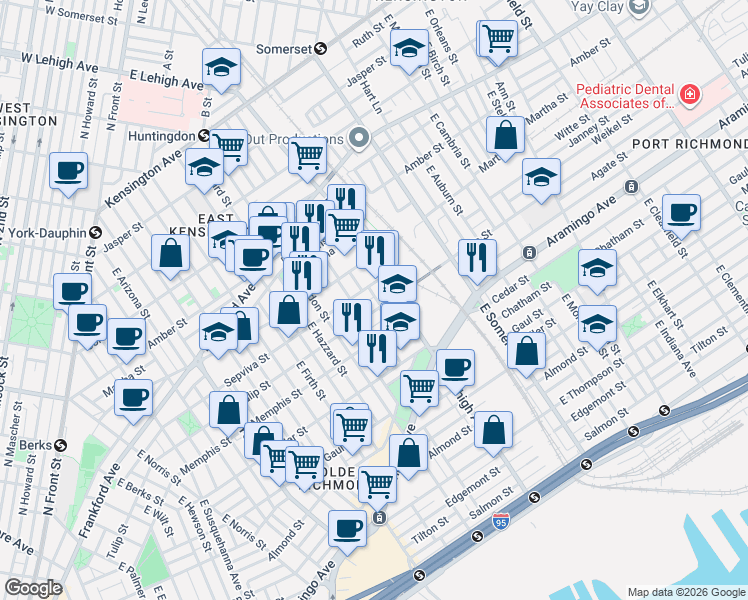This screenshot has width=748, height=600.
Task: Click the E Firth St label
Action: pos(311,380)
